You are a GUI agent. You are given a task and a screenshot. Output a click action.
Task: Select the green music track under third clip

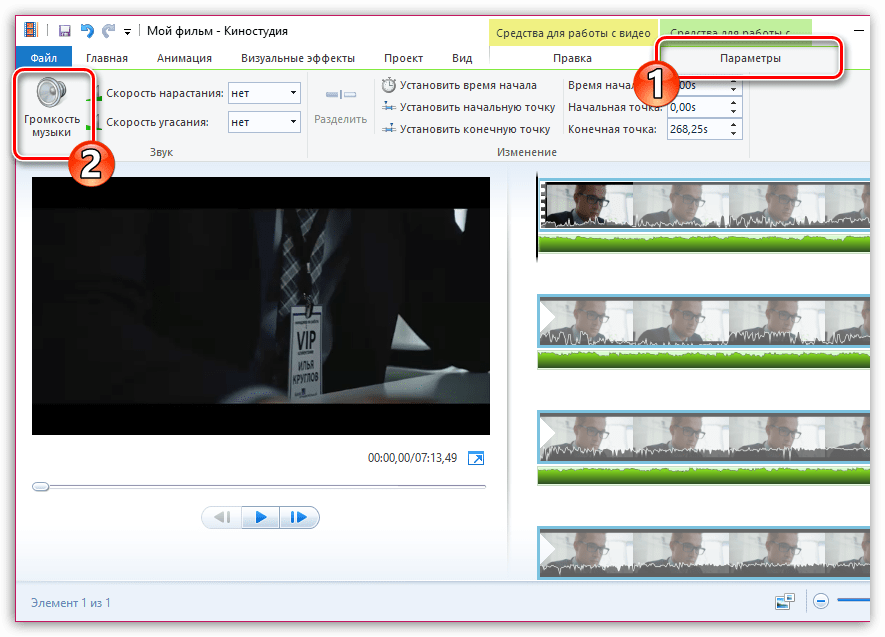[x=704, y=476]
